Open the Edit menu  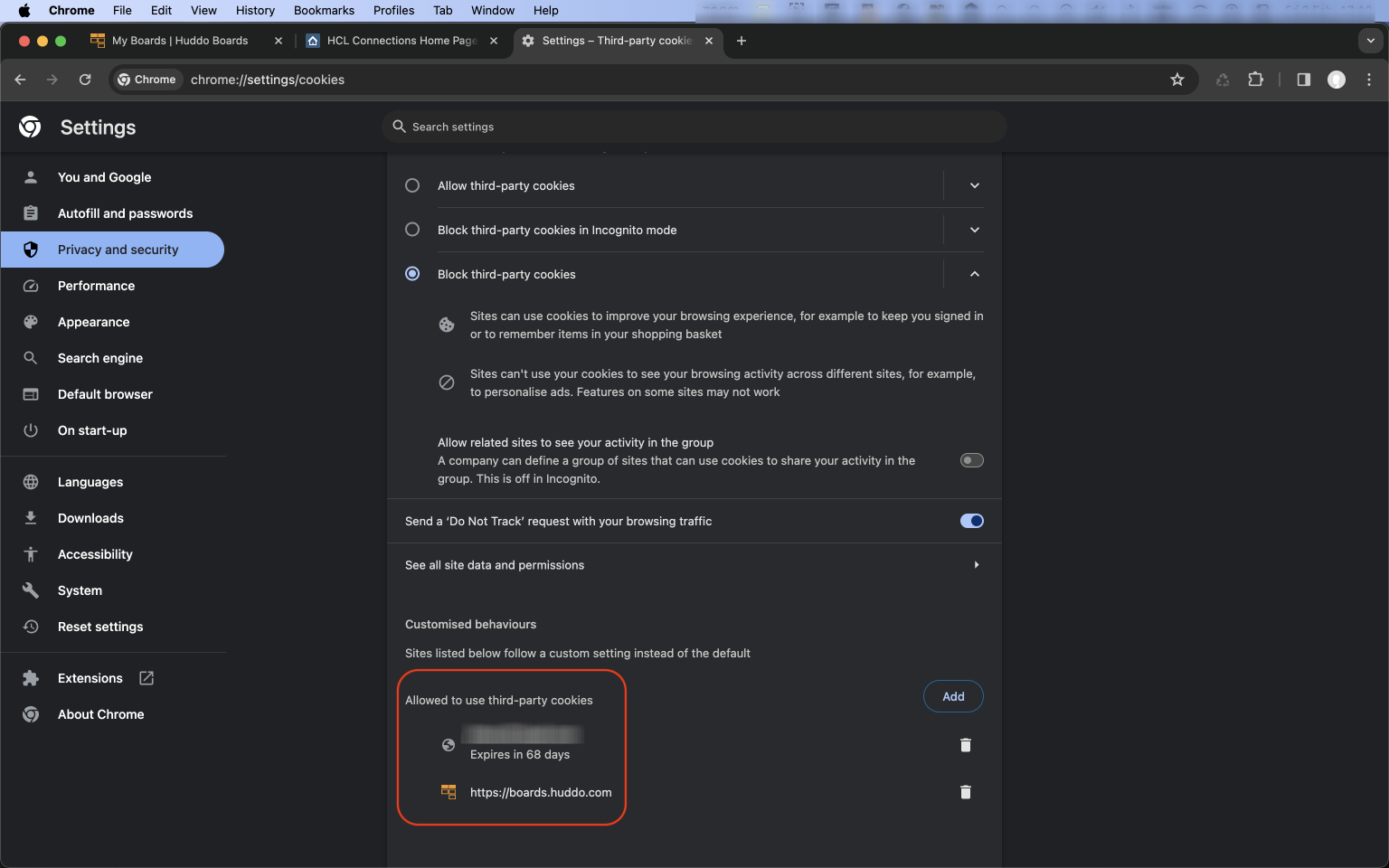[161, 10]
